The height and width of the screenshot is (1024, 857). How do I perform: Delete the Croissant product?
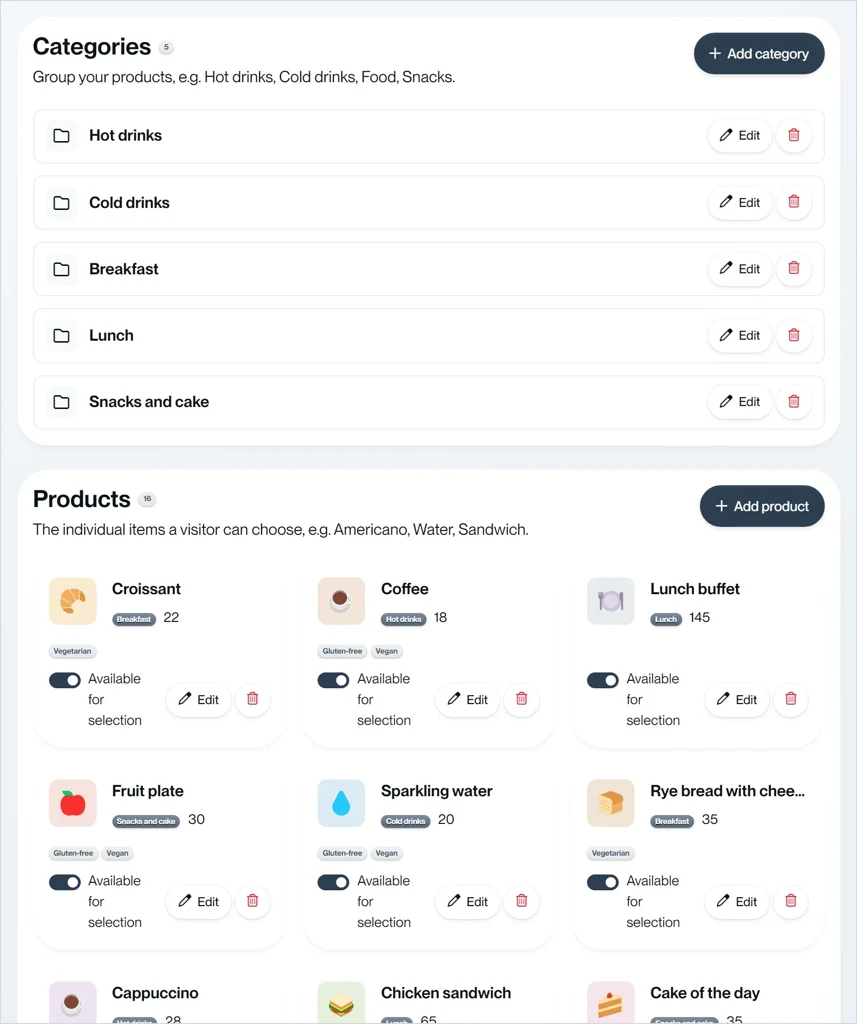[253, 699]
